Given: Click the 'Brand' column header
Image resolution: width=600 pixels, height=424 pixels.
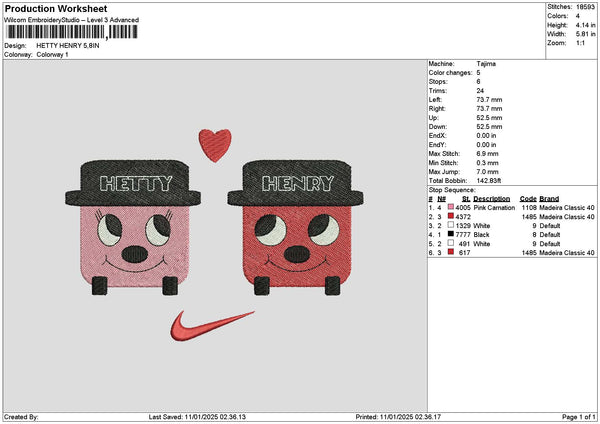Looking at the screenshot, I should tap(549, 199).
